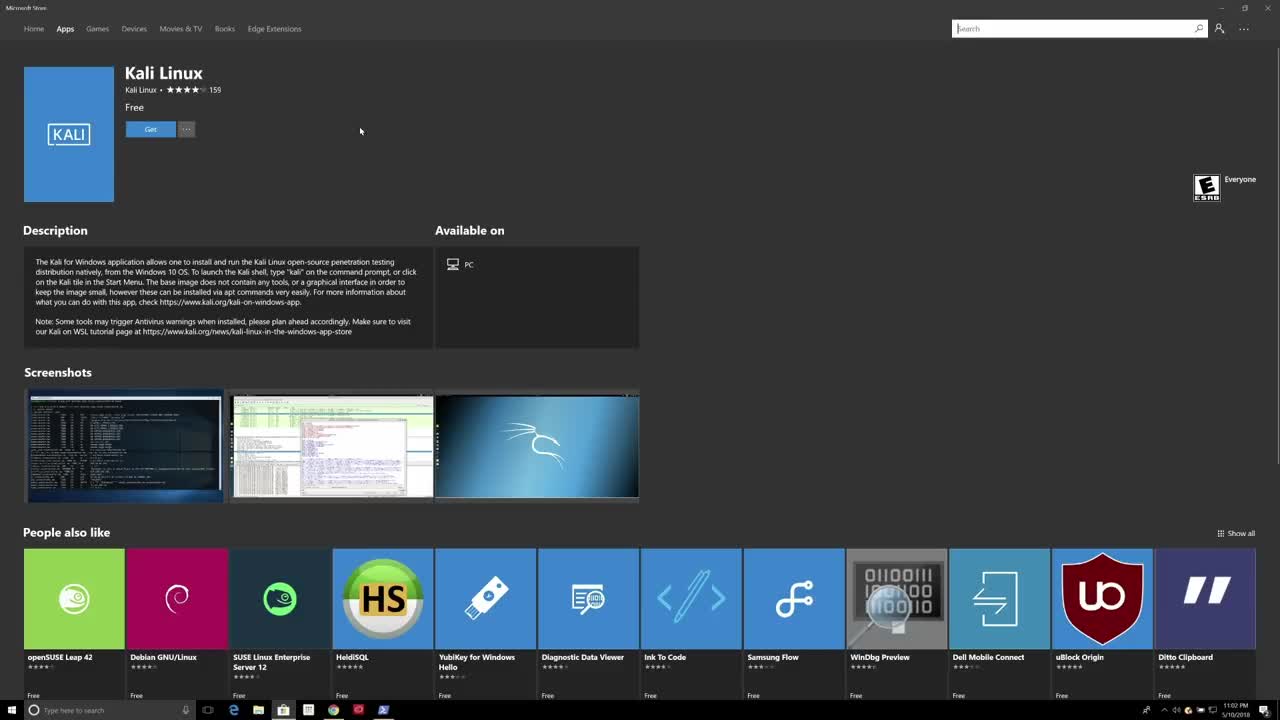Open the second screenshot with white windows
The width and height of the screenshot is (1280, 720).
tap(333, 446)
